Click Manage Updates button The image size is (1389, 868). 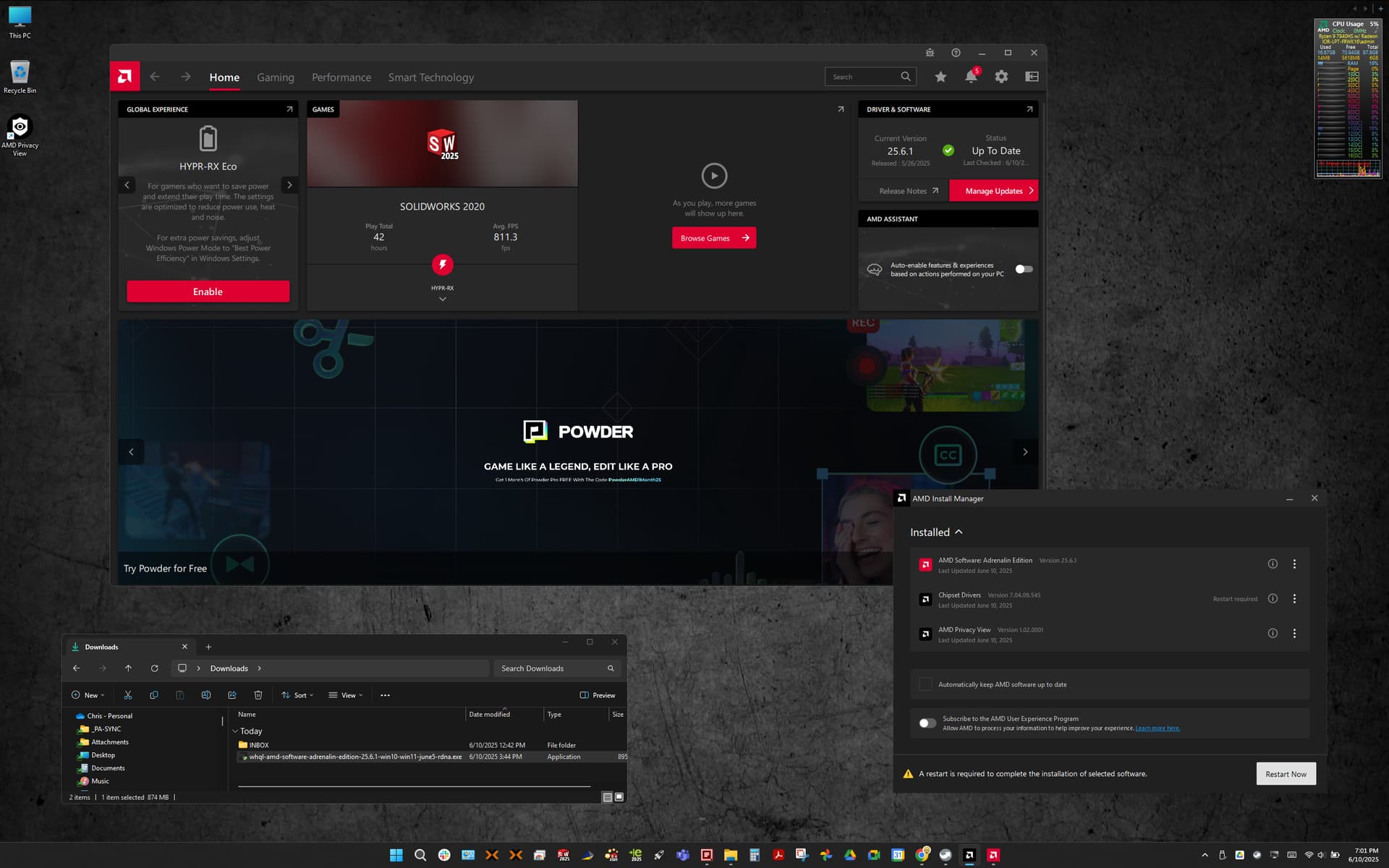click(x=993, y=191)
